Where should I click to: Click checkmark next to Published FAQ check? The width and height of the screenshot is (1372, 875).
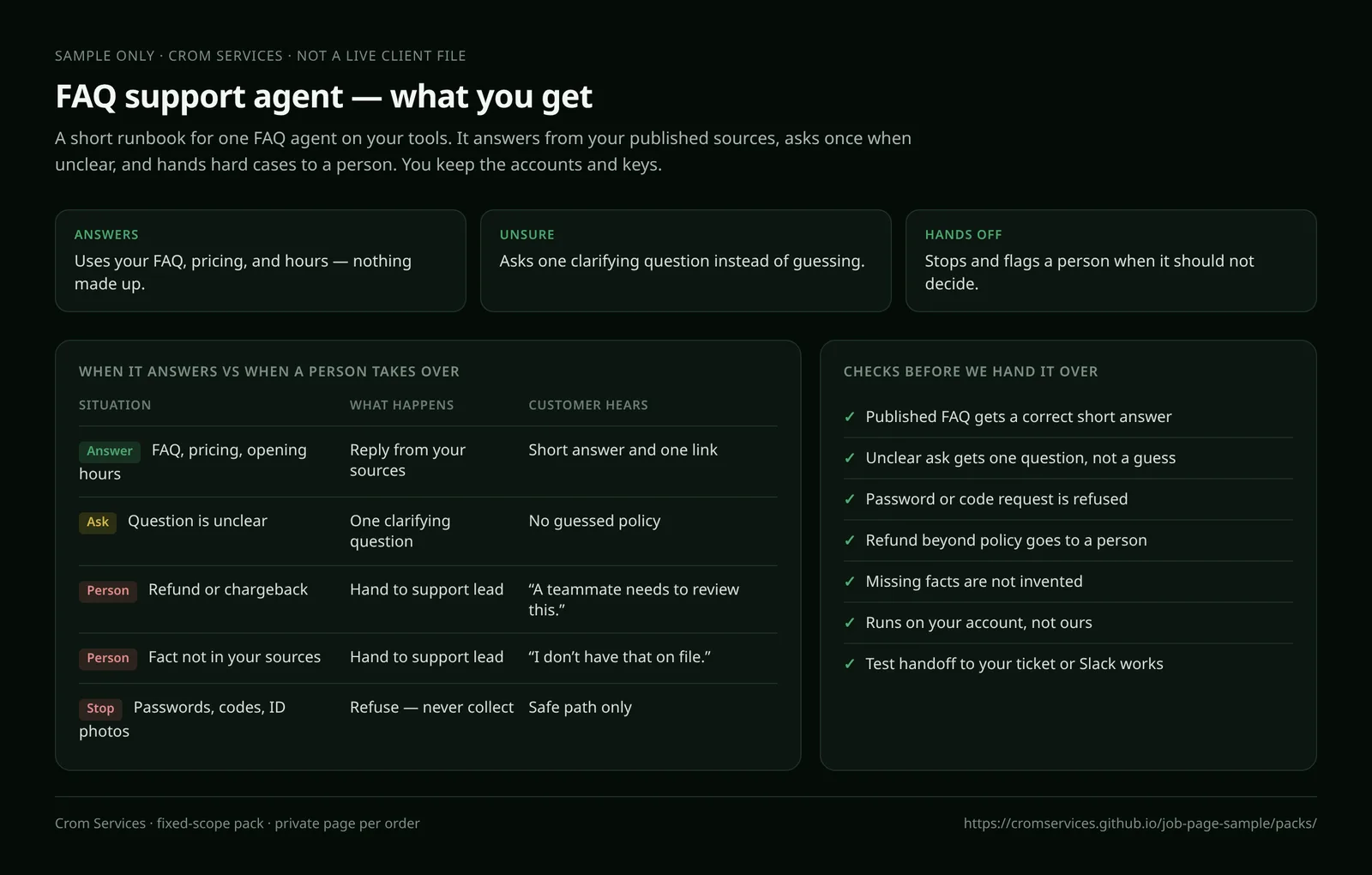tap(850, 417)
